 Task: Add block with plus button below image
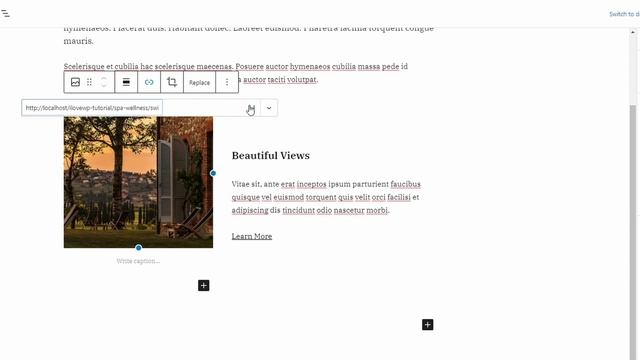tap(204, 285)
